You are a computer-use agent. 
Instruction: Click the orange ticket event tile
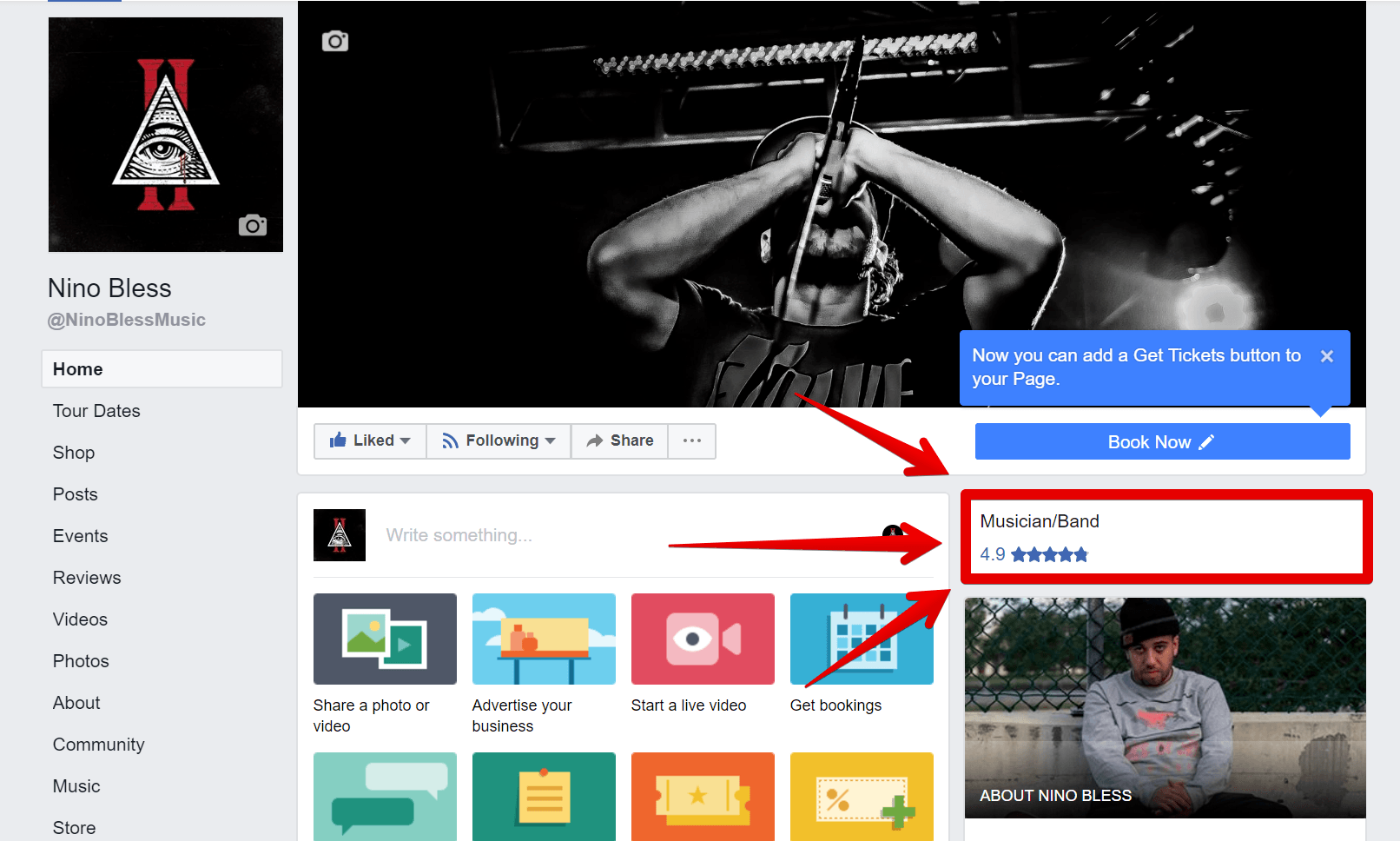(703, 797)
